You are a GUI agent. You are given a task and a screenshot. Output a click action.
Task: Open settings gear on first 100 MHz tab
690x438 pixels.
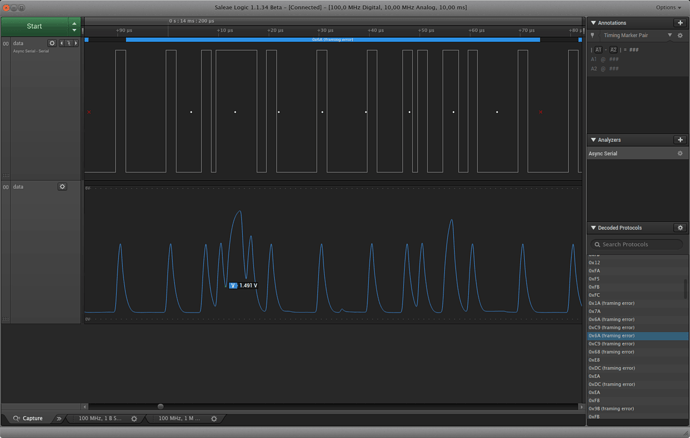point(134,419)
